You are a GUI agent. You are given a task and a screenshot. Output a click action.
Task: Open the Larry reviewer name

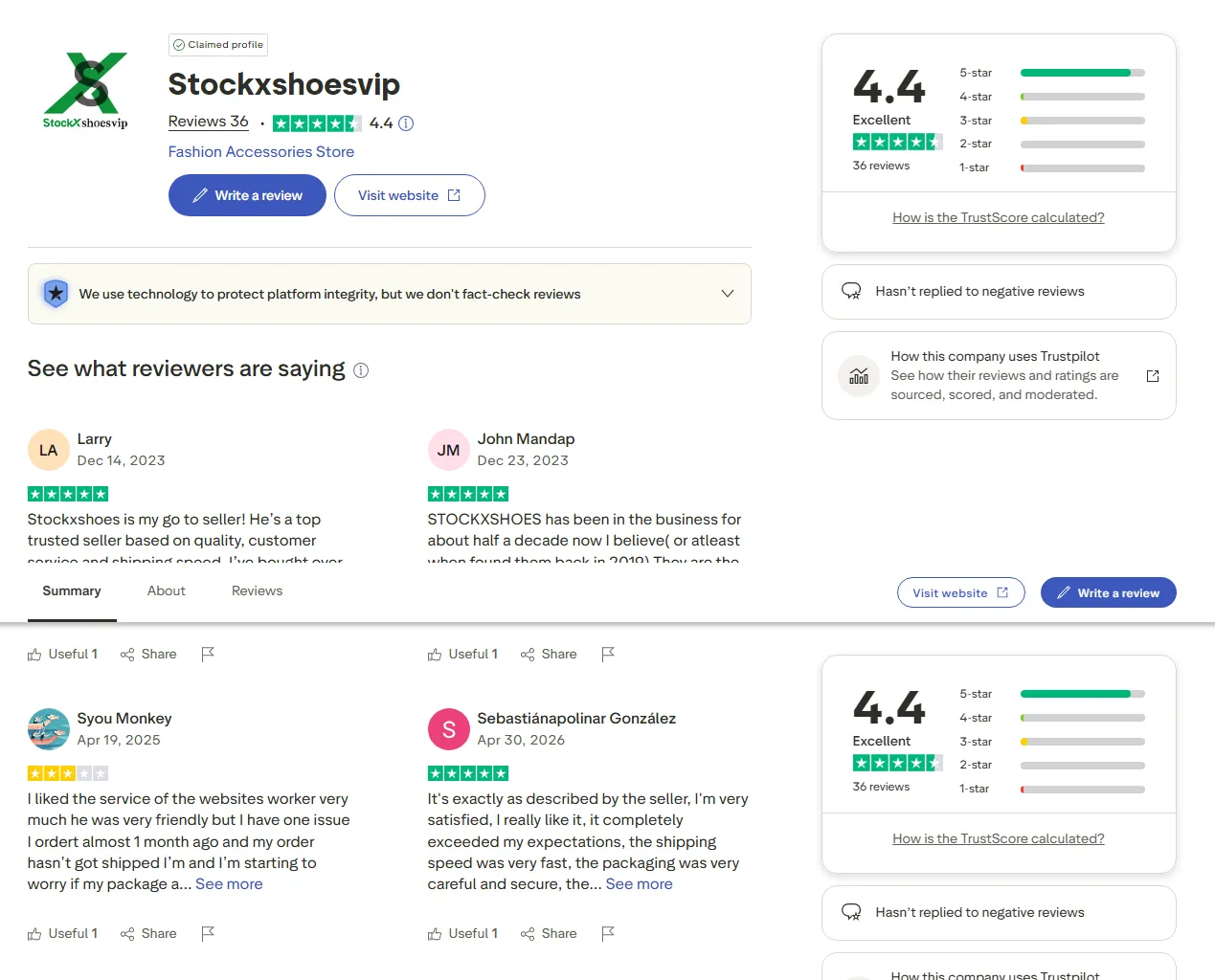pyautogui.click(x=94, y=439)
